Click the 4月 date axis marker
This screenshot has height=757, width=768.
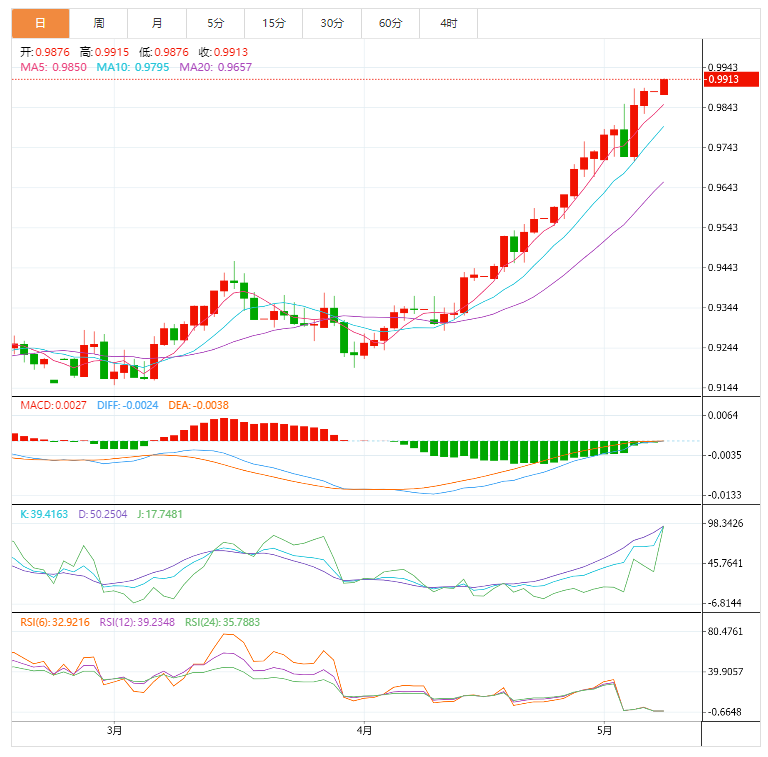[364, 731]
